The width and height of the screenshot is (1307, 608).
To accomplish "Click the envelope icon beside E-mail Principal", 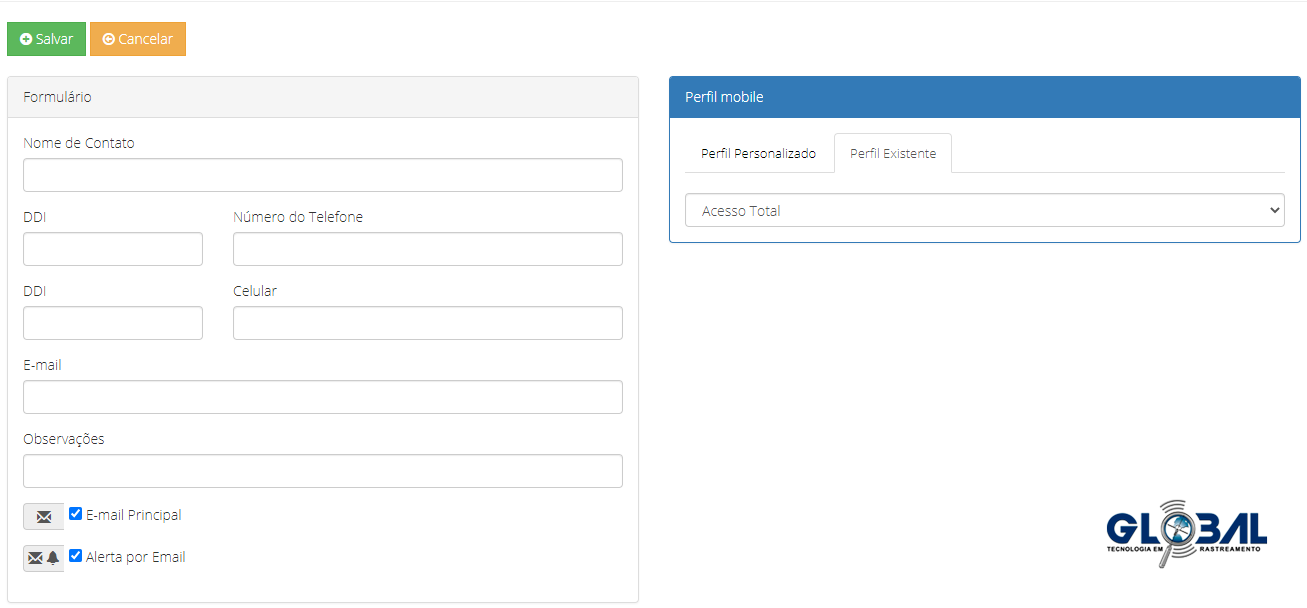I will 43,517.
